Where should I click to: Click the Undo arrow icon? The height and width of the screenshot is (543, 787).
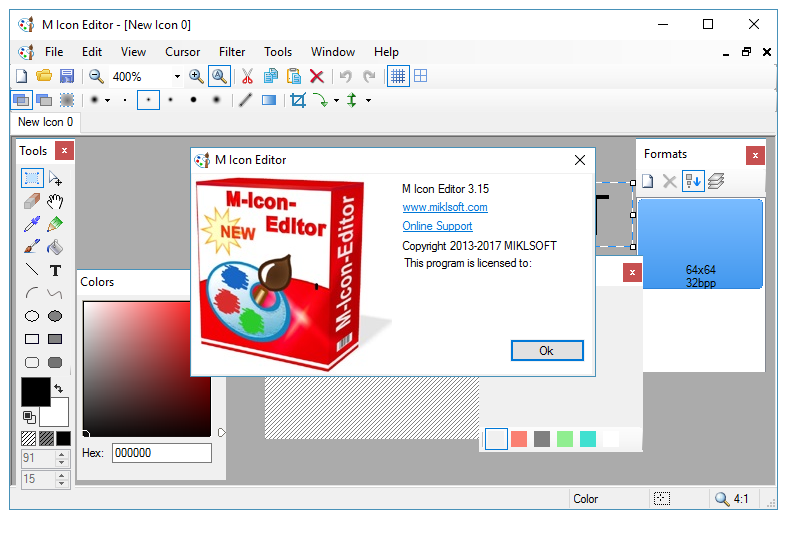pos(345,76)
